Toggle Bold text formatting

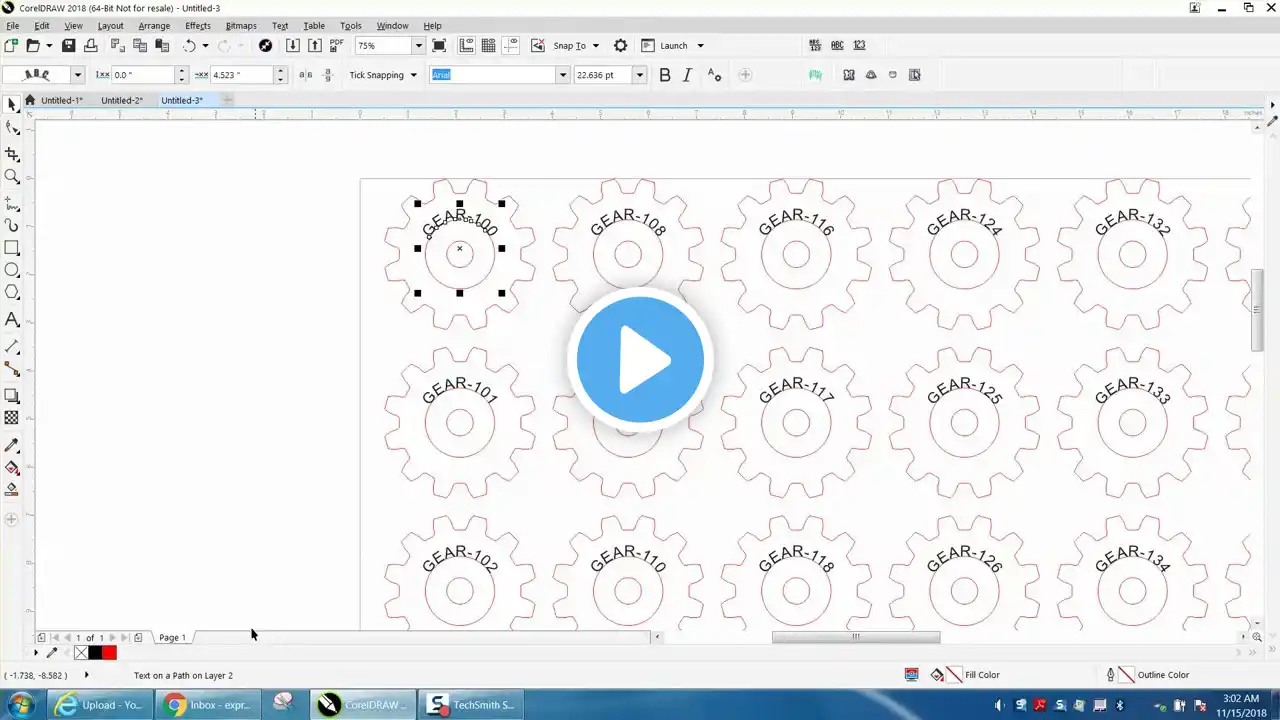point(665,75)
